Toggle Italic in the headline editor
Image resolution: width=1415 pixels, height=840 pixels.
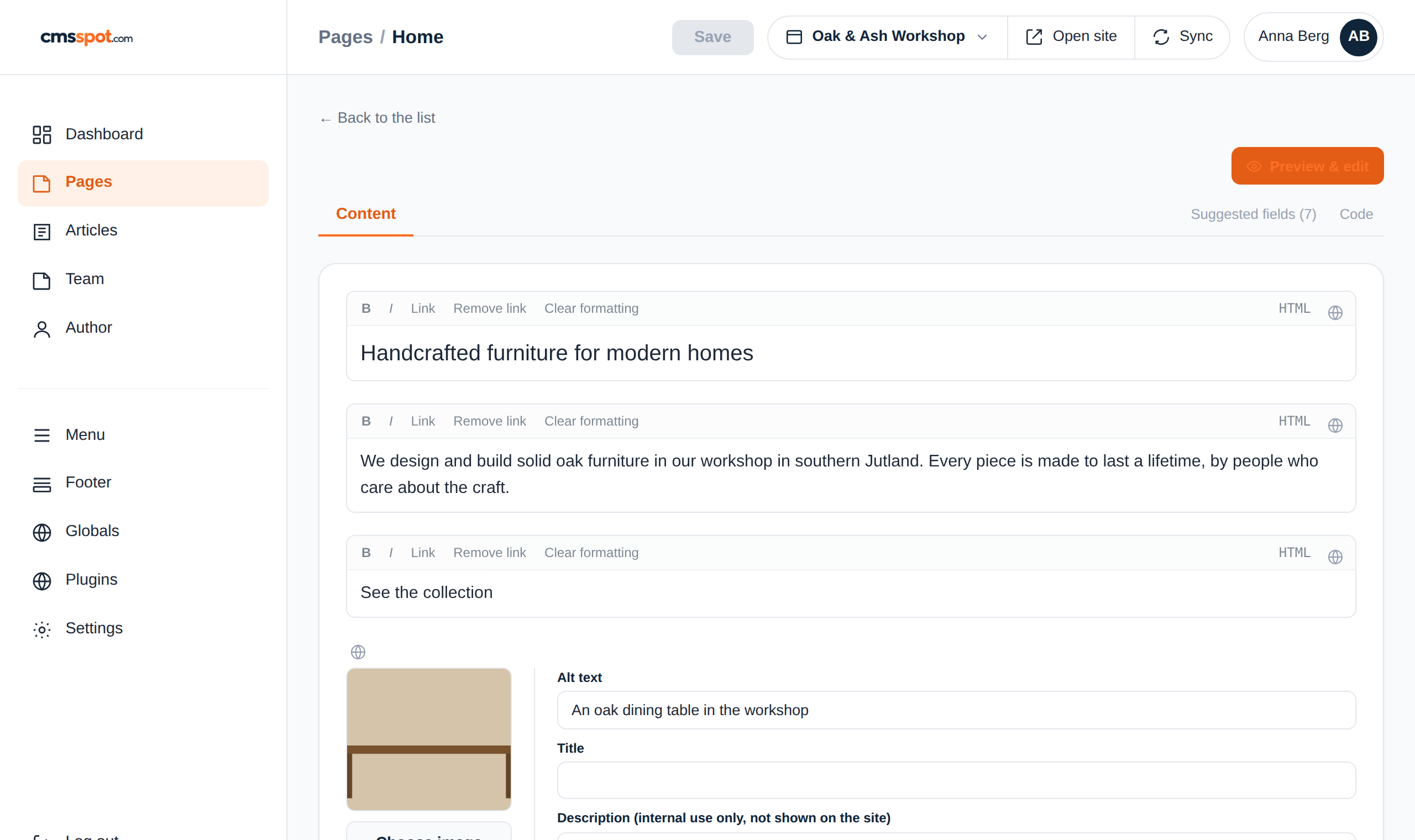point(391,308)
